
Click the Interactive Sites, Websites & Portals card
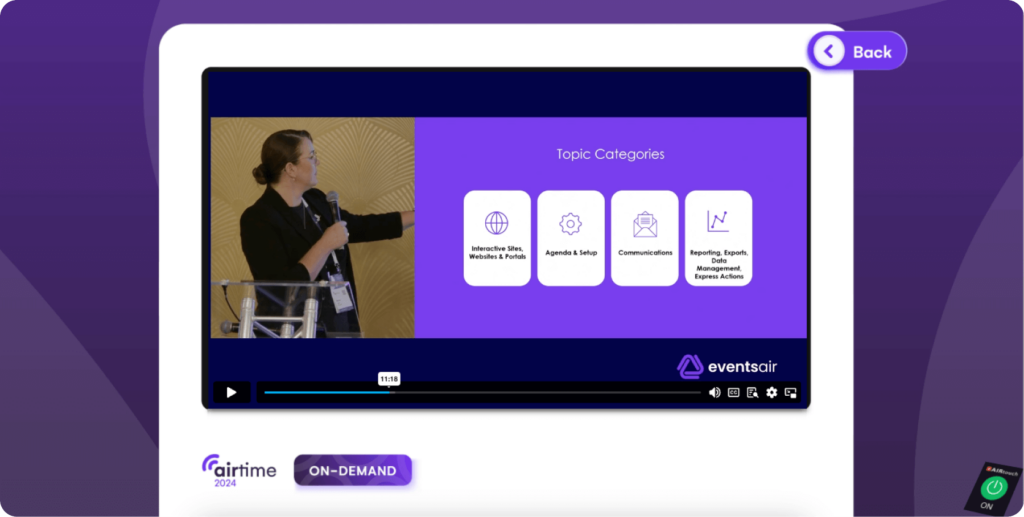click(497, 238)
